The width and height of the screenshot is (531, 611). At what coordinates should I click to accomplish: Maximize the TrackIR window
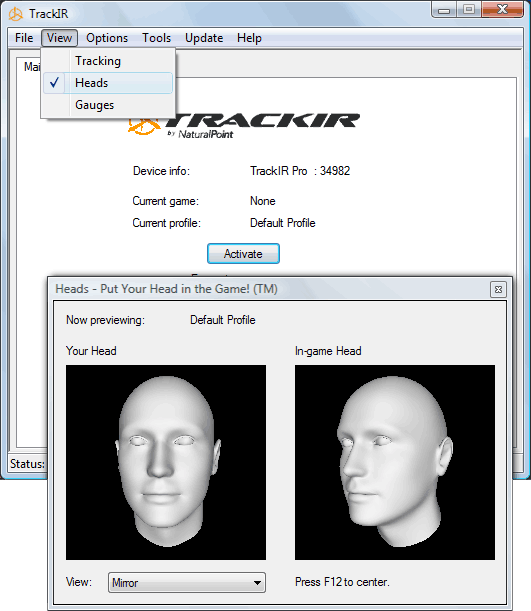click(x=469, y=10)
